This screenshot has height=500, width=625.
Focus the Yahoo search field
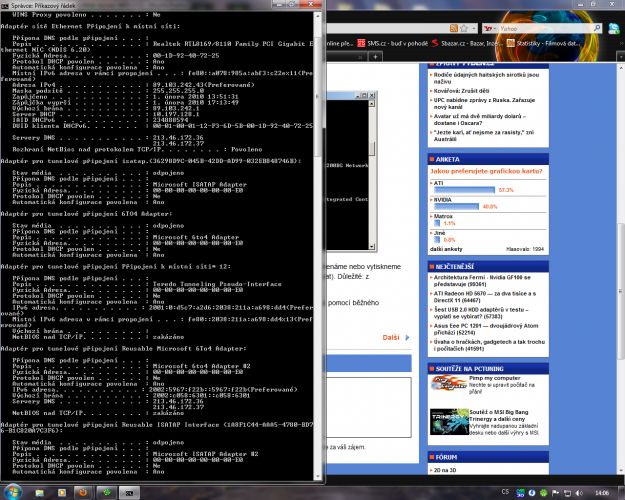click(x=545, y=28)
